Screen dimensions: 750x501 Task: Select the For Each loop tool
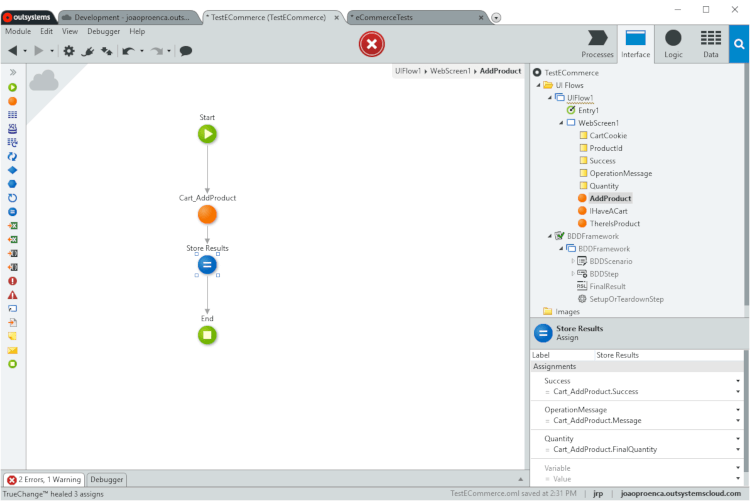pos(12,198)
